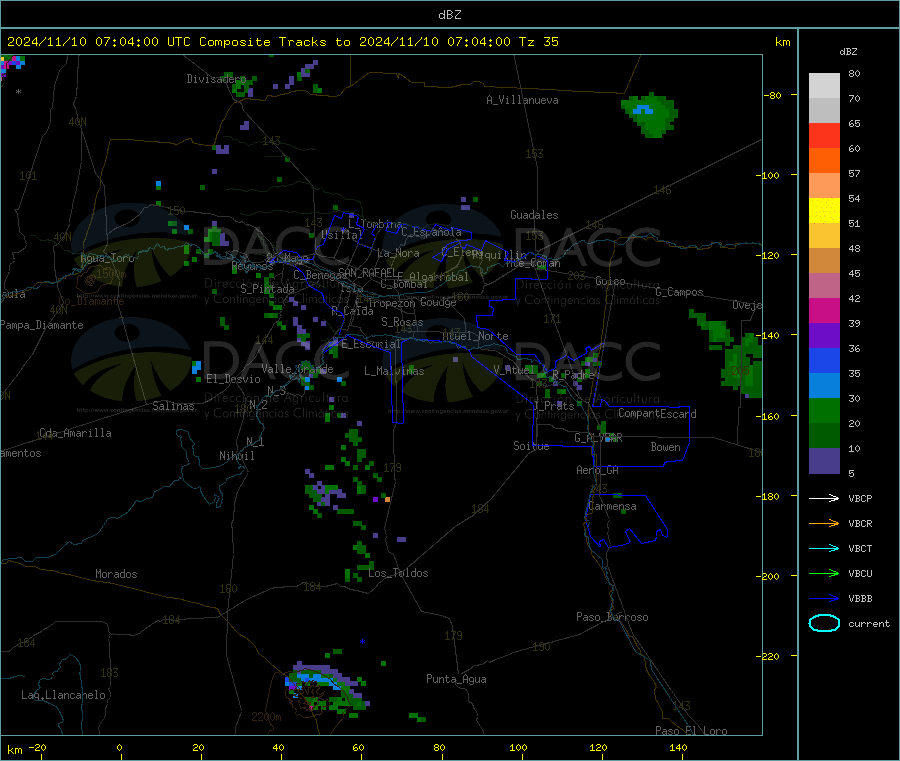Click the G_Campos location label
Viewport: 900px width, 761px height.
pos(679,292)
